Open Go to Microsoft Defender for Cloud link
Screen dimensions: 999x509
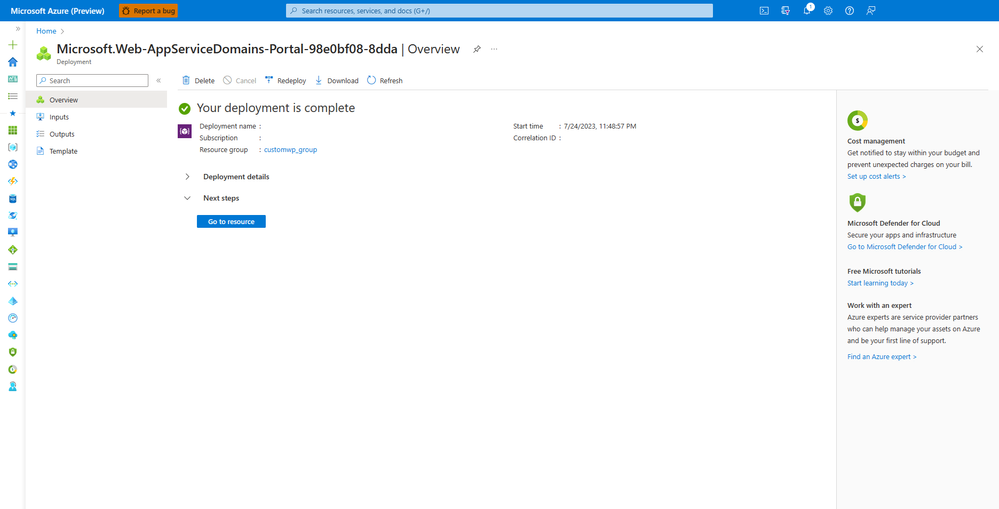click(x=905, y=247)
